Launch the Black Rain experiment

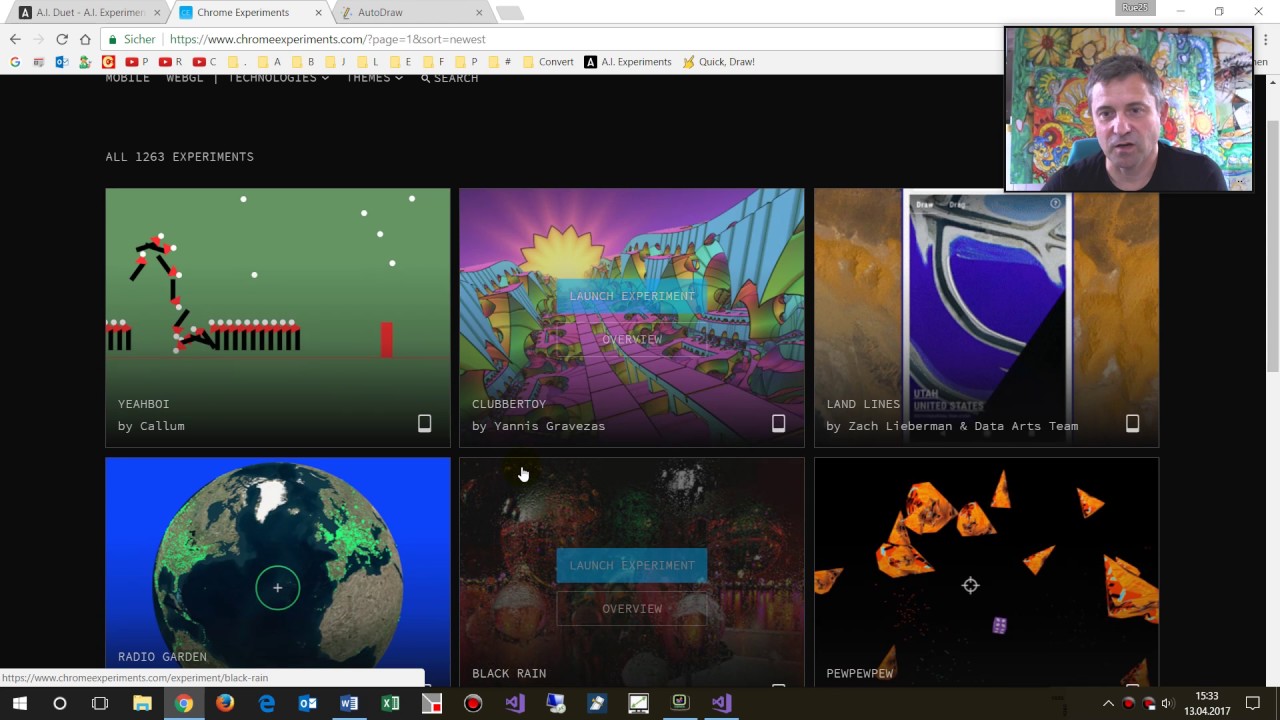[x=632, y=565]
